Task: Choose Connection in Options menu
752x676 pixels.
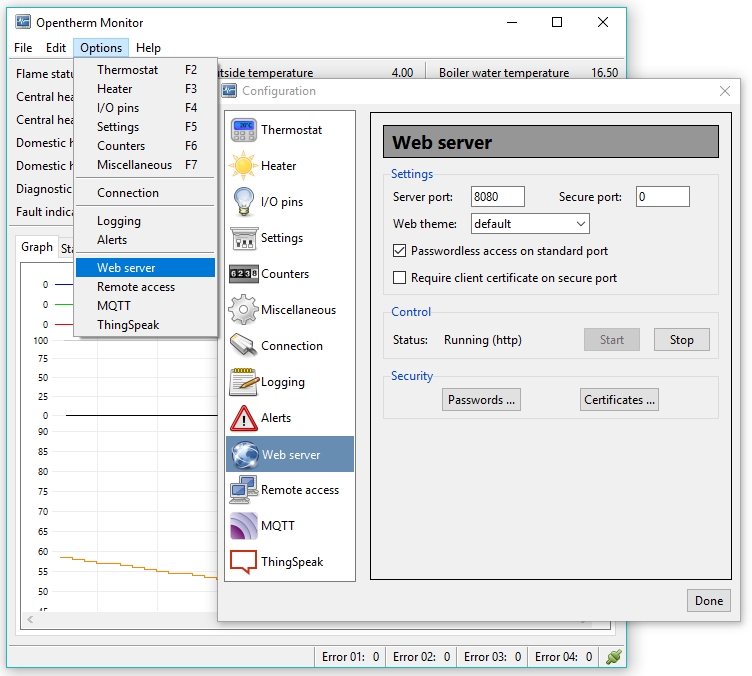Action: (x=145, y=193)
